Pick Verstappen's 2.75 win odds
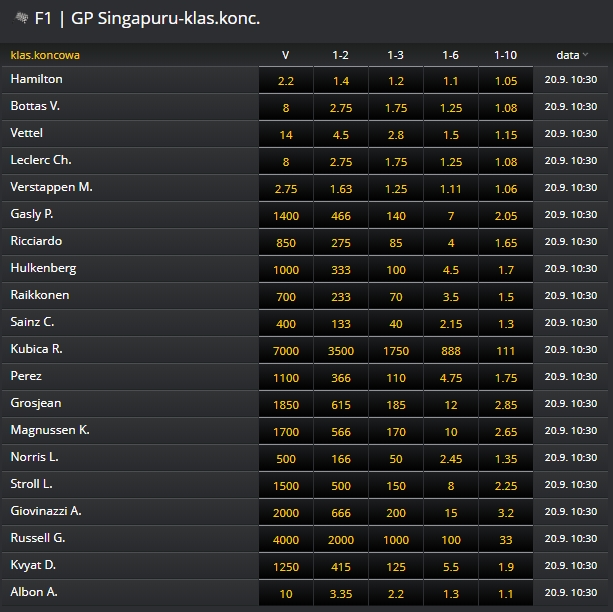The width and height of the screenshot is (613, 612). coord(285,188)
